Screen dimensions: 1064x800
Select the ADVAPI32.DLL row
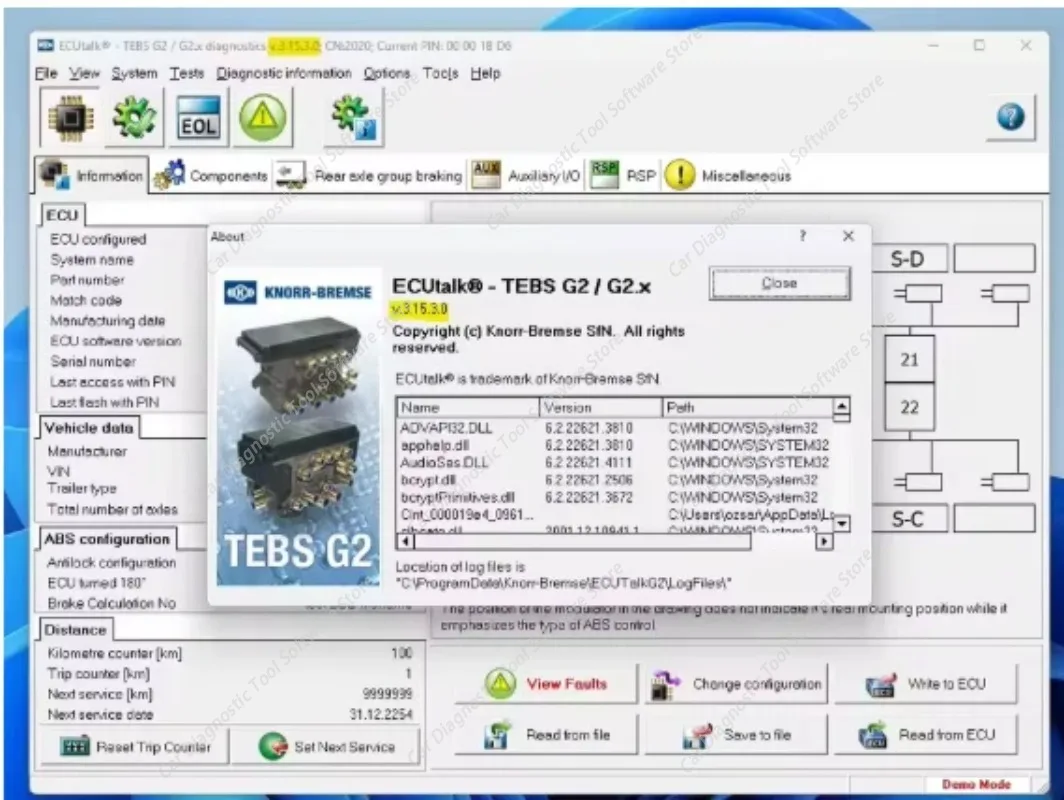(615, 428)
